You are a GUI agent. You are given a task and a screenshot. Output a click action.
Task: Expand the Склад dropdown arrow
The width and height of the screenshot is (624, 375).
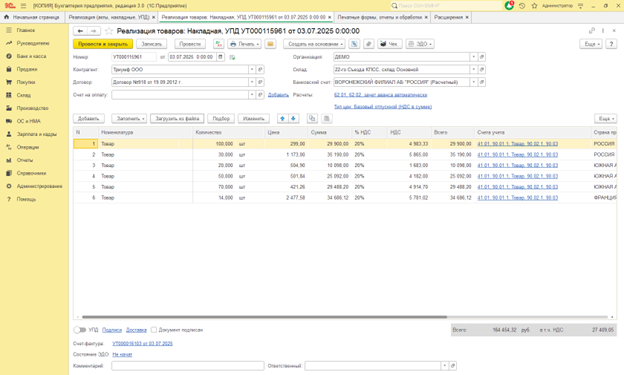tap(474, 70)
